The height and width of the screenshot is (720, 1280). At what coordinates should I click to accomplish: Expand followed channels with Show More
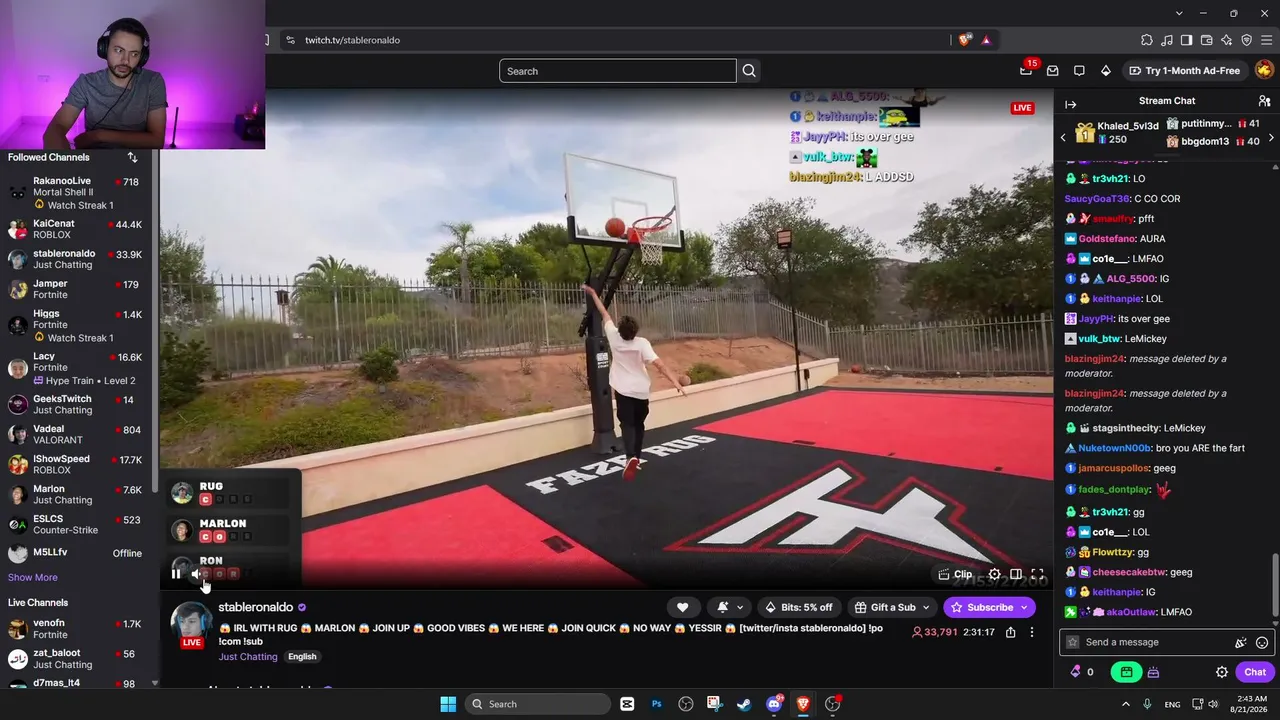coord(33,577)
